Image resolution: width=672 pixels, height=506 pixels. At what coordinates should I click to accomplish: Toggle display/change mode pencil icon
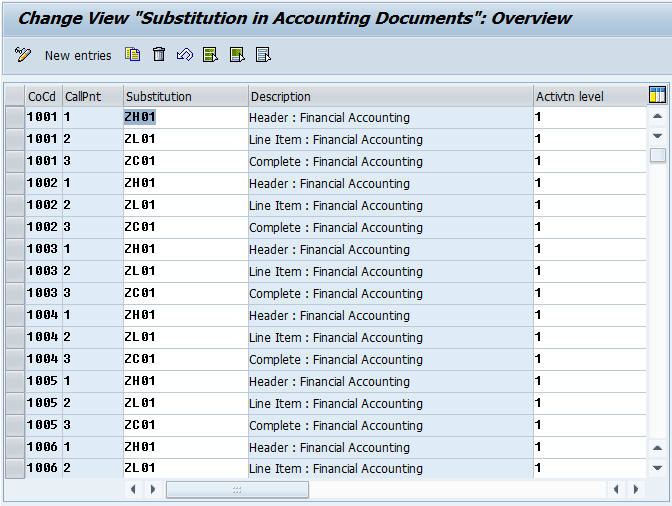pyautogui.click(x=23, y=55)
